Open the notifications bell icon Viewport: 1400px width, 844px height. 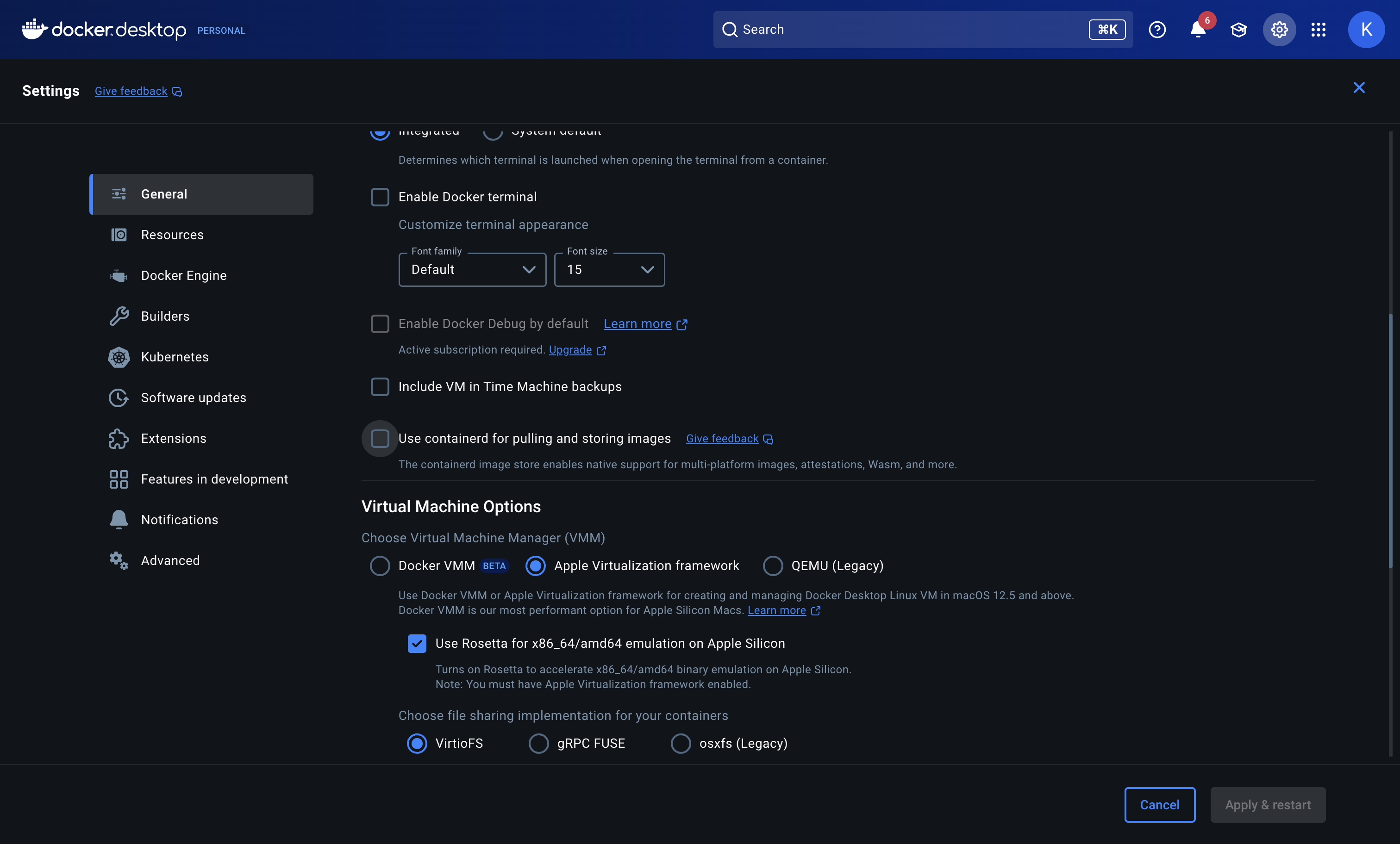(x=1197, y=30)
